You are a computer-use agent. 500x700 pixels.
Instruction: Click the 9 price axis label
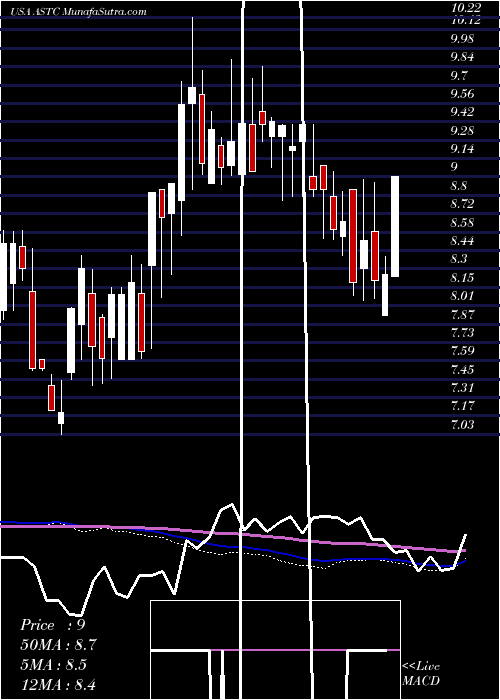point(454,167)
